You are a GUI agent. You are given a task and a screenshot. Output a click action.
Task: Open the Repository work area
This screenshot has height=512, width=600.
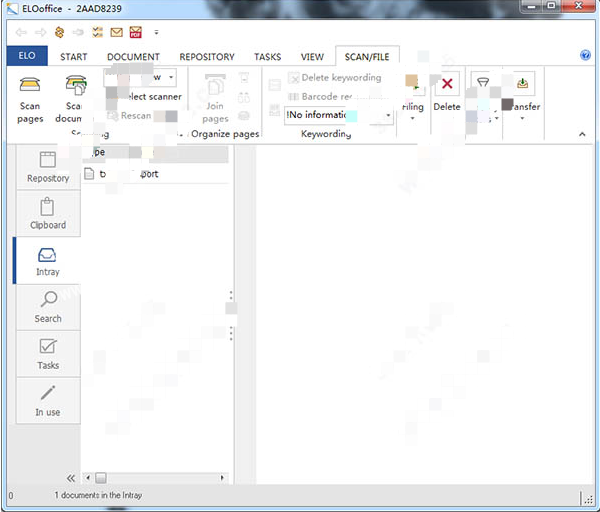click(x=48, y=167)
